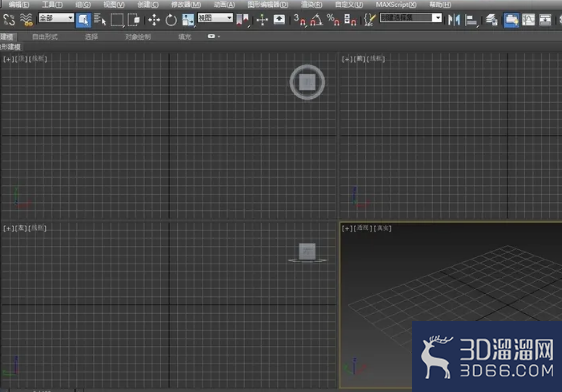Click the Use Pivot Point Center icon
The image size is (562, 392).
(243, 19)
